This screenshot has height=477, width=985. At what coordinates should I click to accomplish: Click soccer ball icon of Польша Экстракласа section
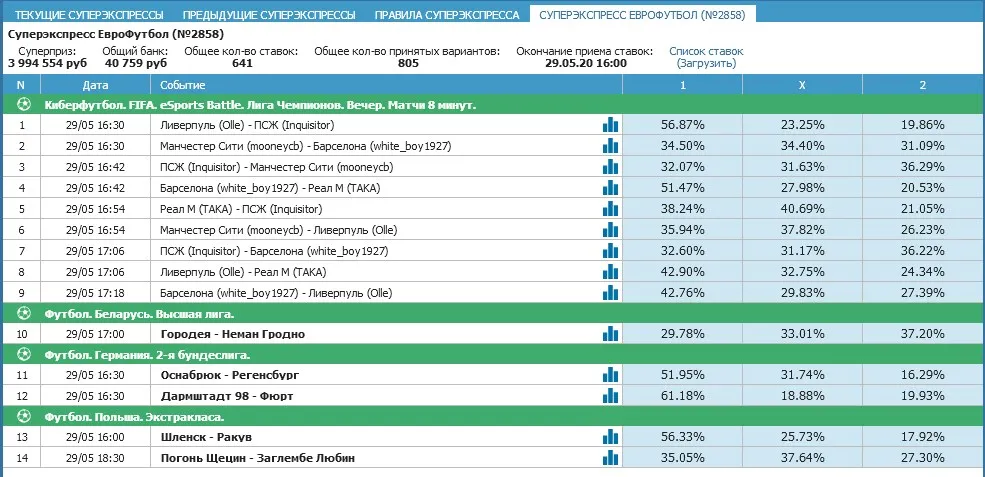(23, 417)
